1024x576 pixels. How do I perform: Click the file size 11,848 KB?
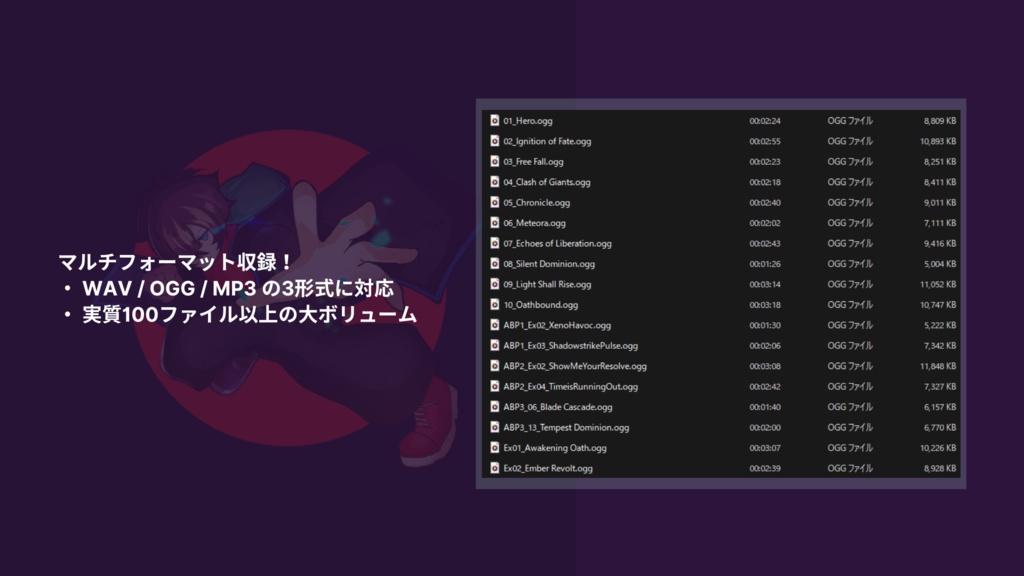click(x=938, y=366)
